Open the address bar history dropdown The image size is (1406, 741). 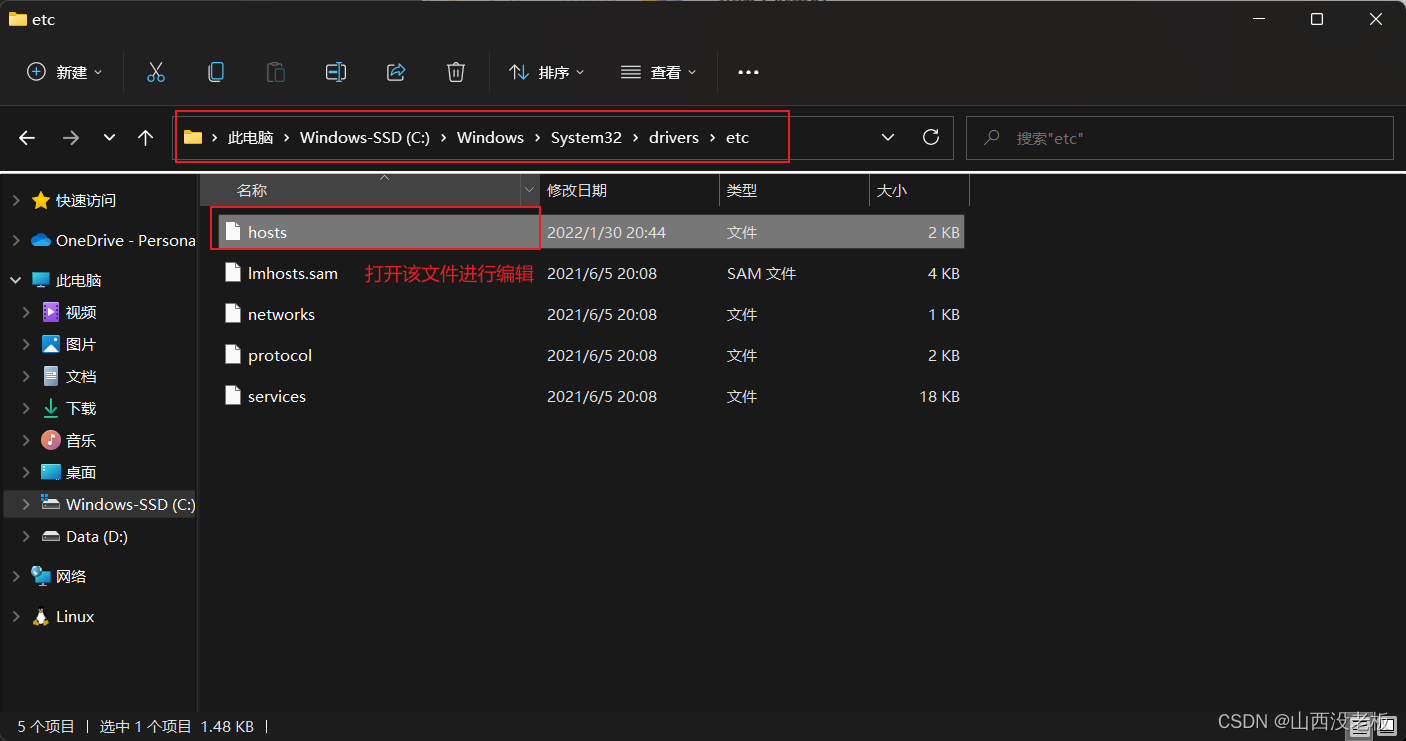point(888,137)
